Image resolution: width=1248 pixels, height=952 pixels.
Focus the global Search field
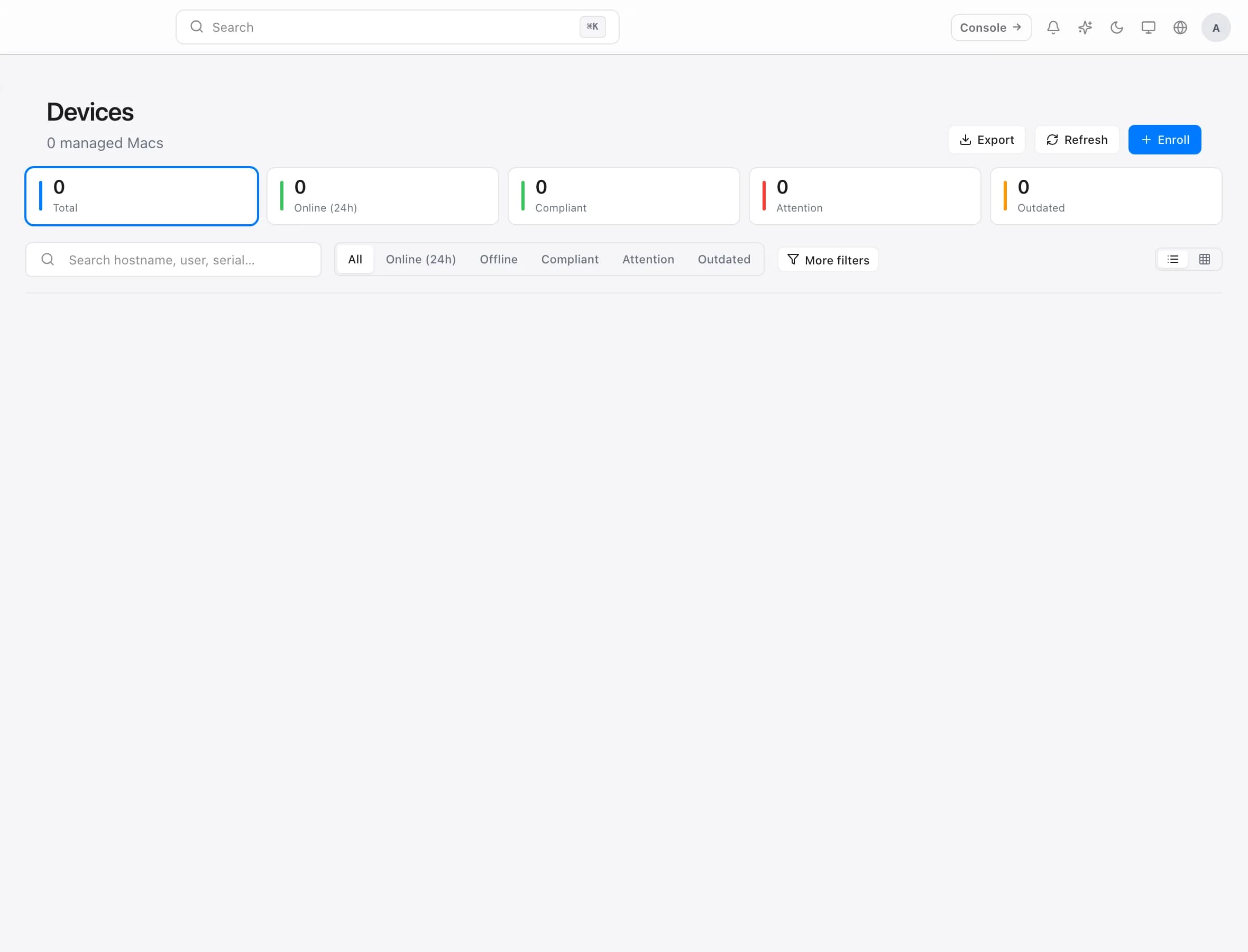coord(397,26)
